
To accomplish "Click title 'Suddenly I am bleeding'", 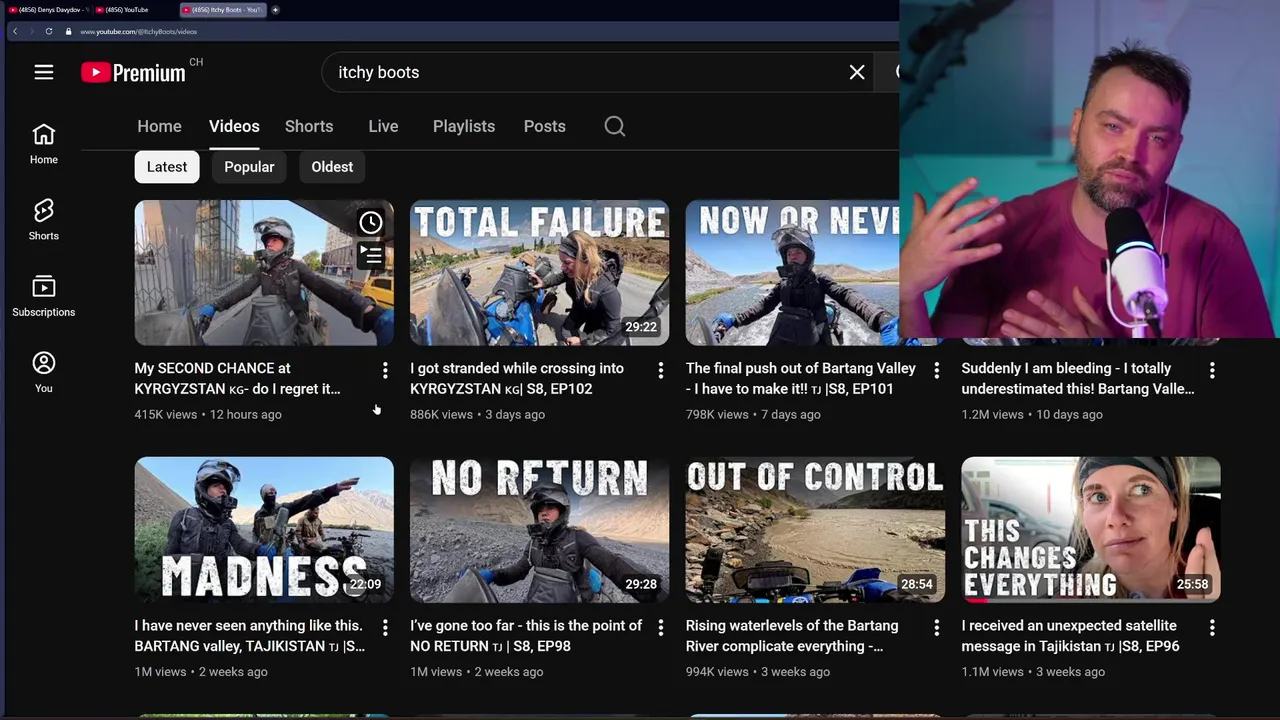I will [1078, 378].
